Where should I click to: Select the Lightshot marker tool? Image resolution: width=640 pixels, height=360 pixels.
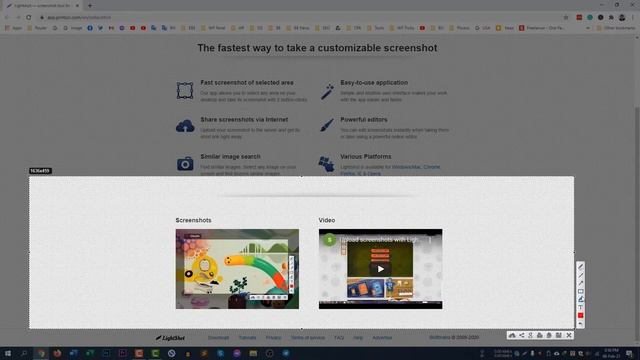click(580, 299)
